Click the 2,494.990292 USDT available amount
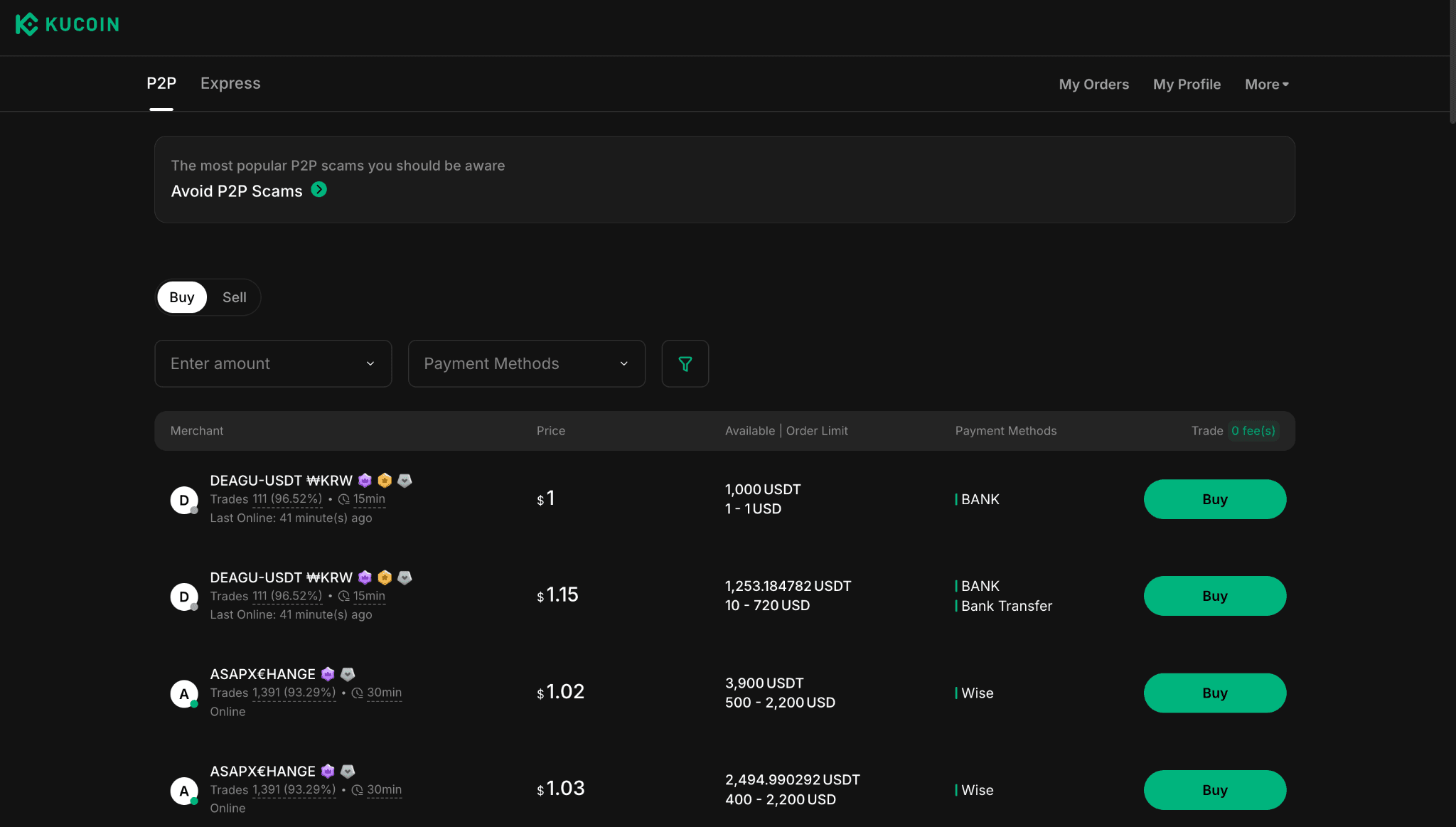The image size is (1456, 827). click(x=792, y=780)
